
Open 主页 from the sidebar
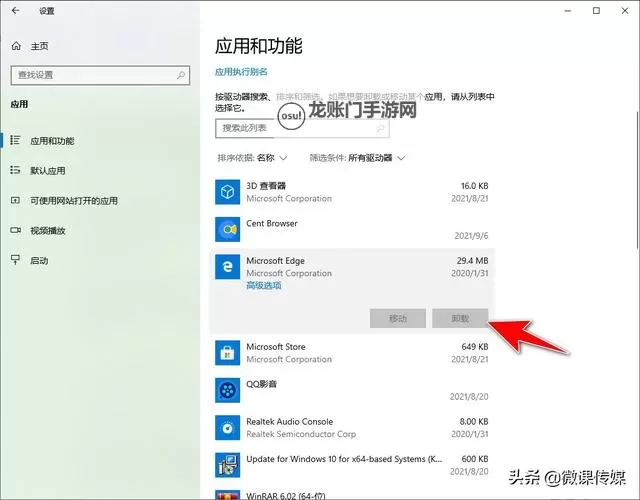(40, 47)
